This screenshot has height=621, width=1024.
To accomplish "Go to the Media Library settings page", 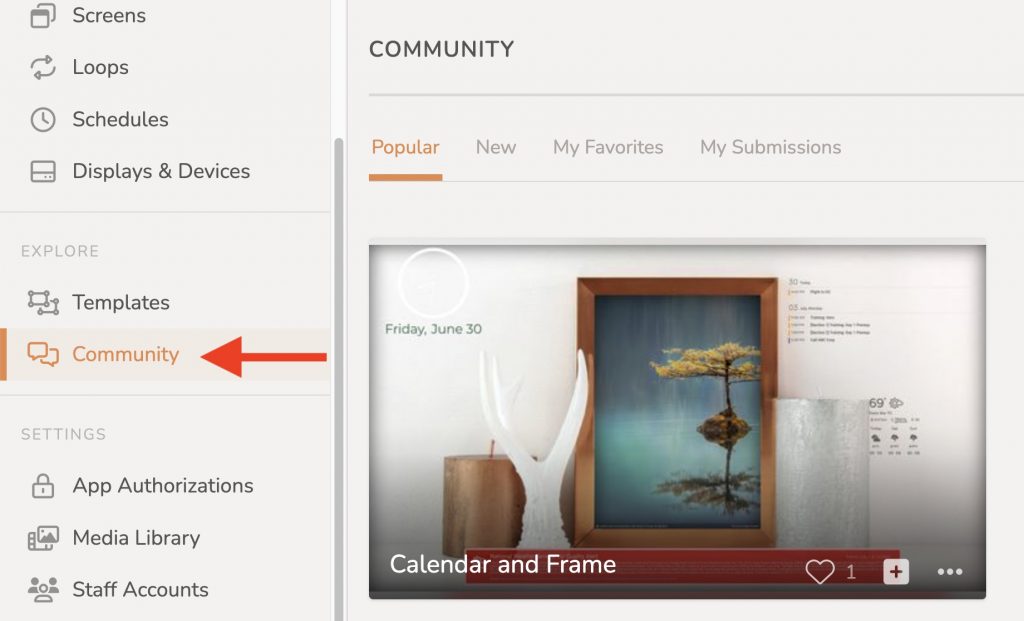I will pos(136,538).
